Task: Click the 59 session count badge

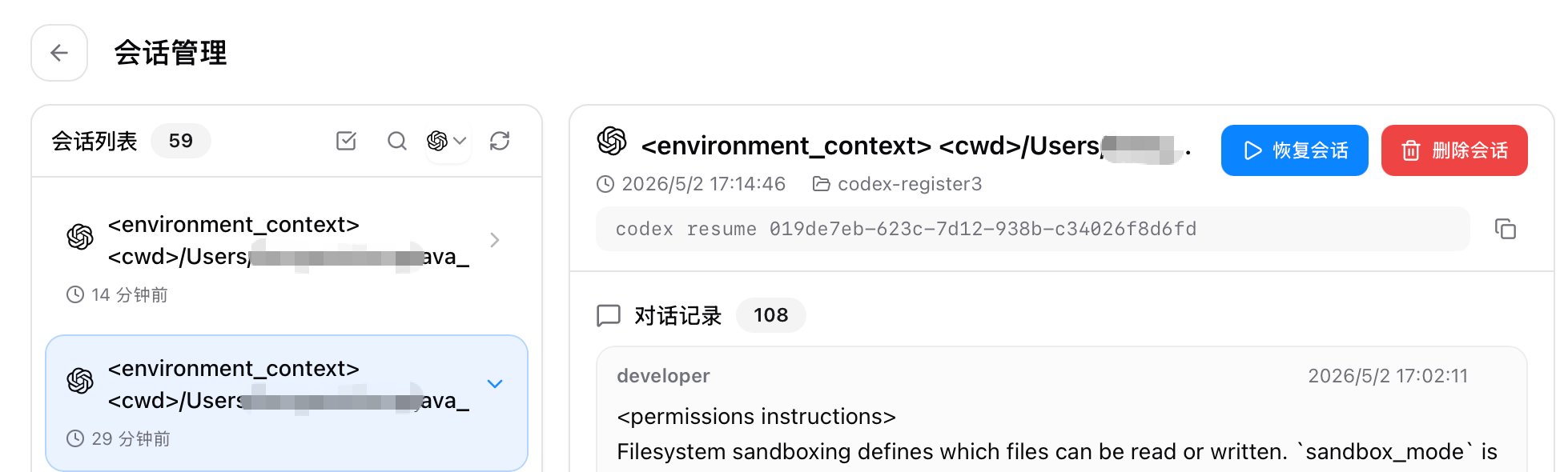Action: 181,141
